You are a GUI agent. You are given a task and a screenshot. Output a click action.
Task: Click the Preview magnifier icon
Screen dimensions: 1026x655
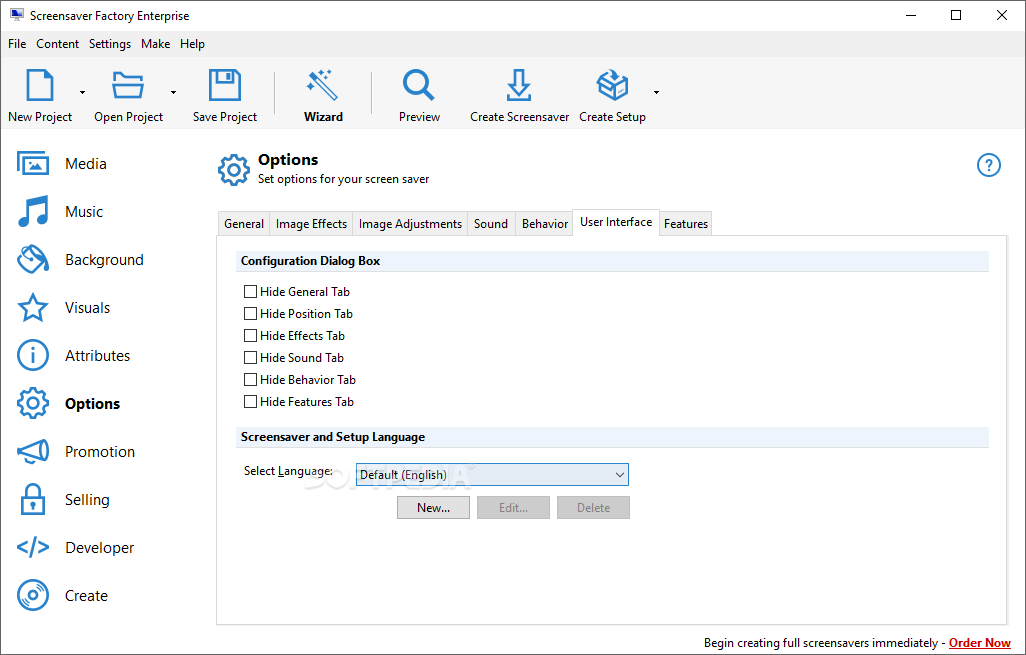pos(419,85)
